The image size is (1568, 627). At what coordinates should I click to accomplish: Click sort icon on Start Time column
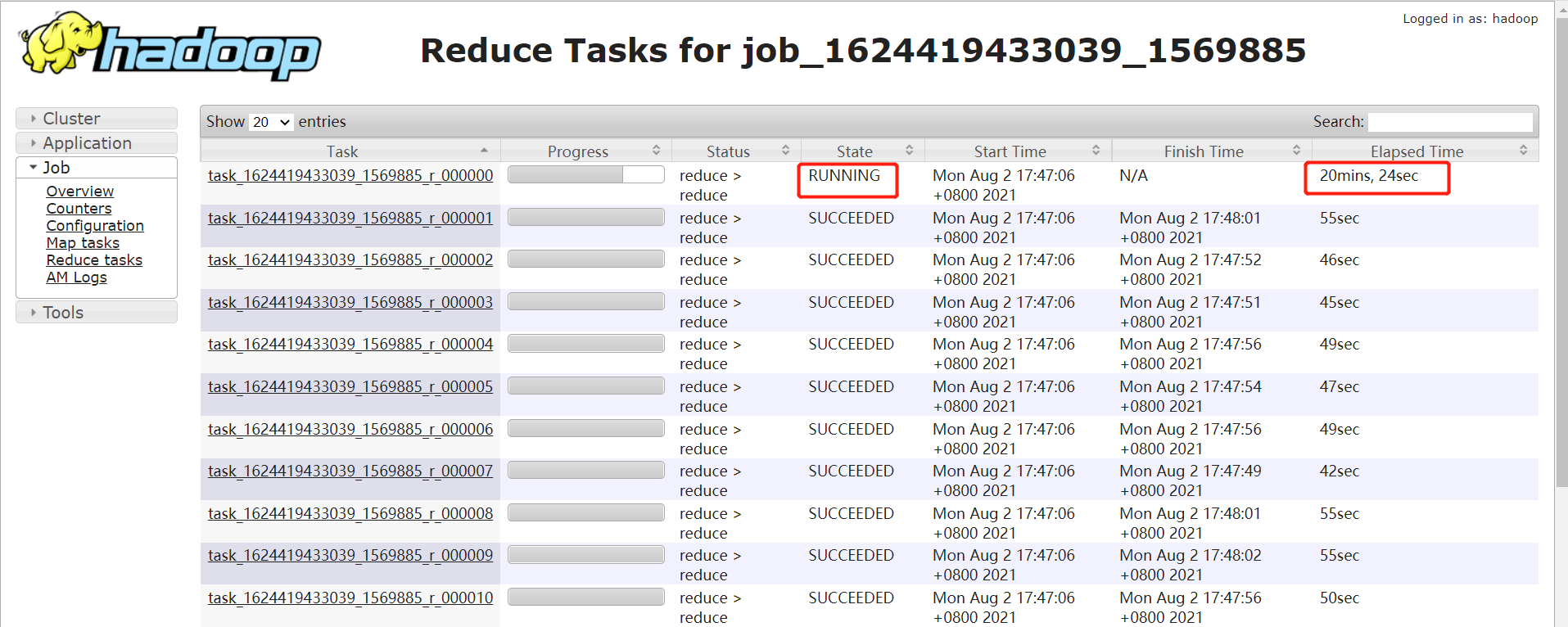tap(1096, 151)
